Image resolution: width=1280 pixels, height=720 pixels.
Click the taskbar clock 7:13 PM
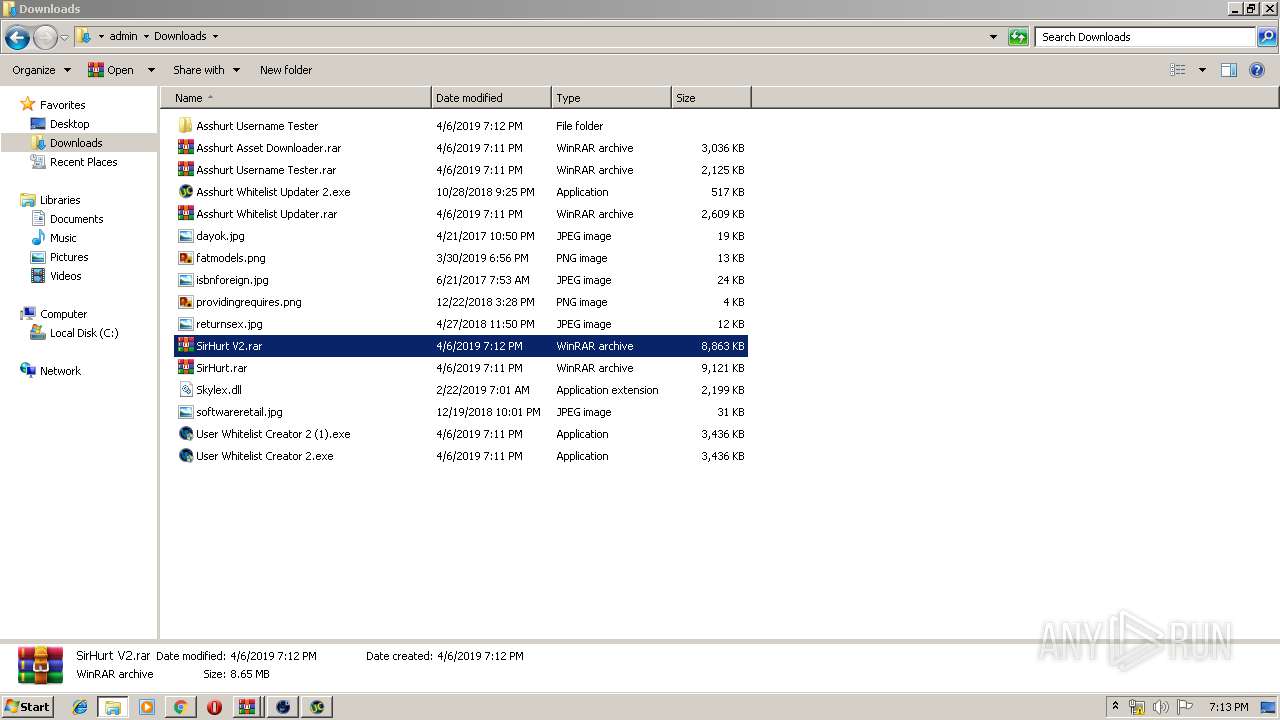[1228, 707]
